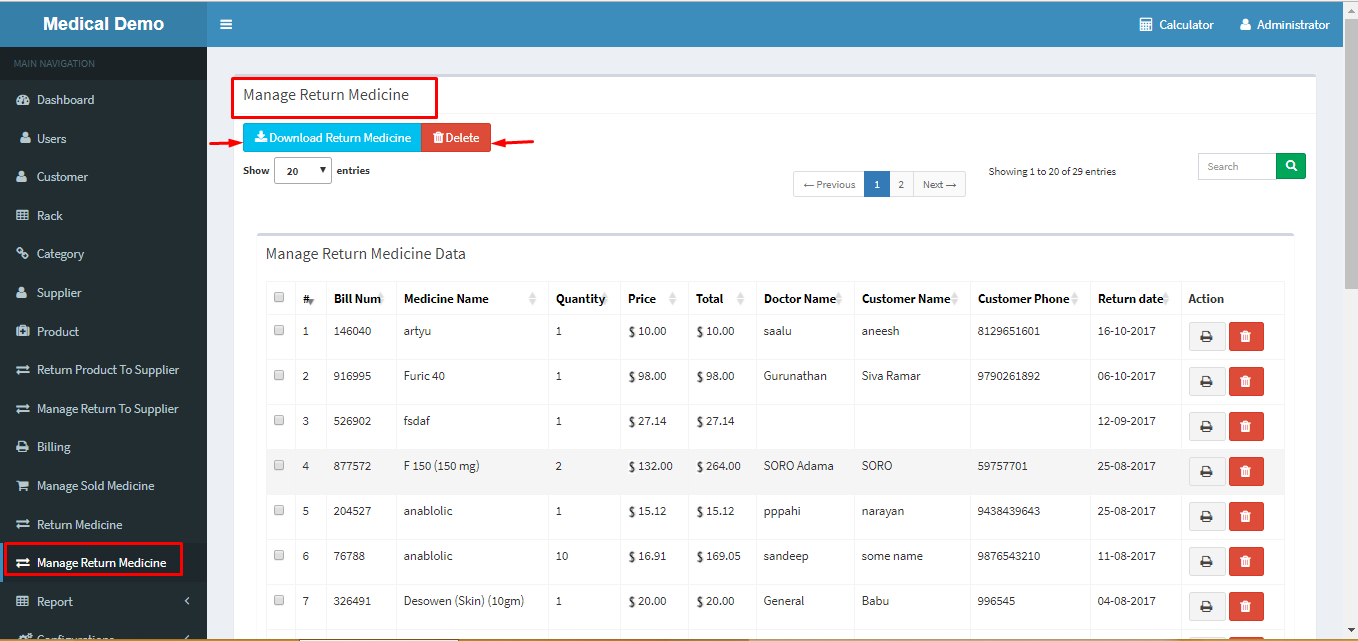Sort the table by Return date column

[1136, 298]
